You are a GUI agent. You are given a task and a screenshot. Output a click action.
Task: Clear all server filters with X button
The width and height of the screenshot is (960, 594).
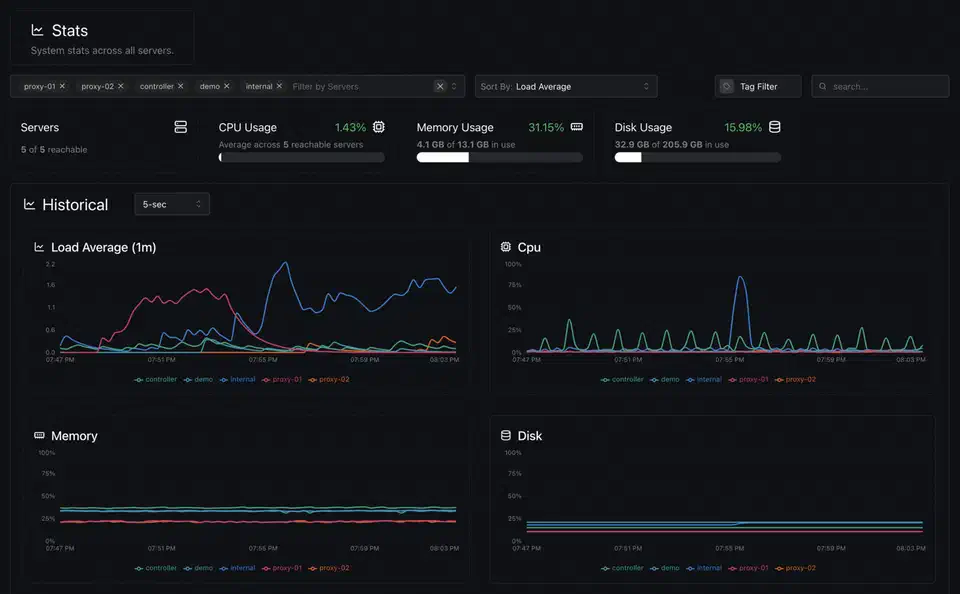coord(440,86)
